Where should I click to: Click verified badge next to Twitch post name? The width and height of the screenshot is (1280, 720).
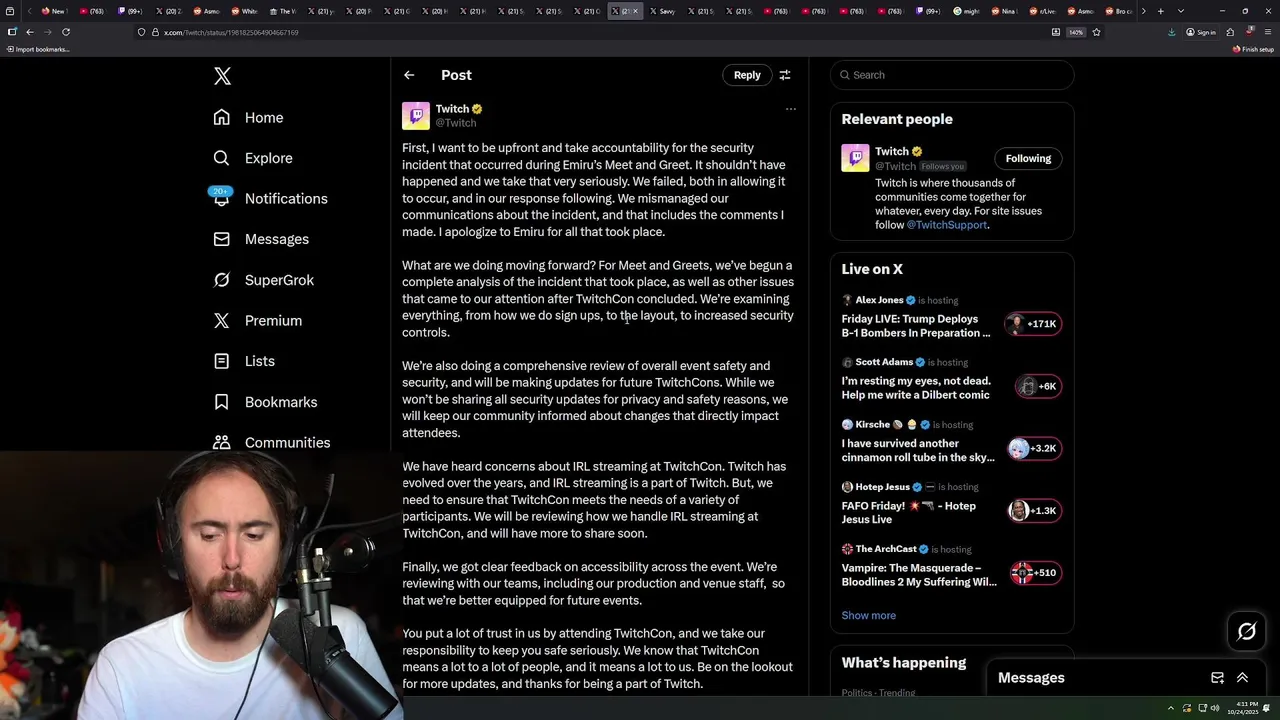point(477,109)
